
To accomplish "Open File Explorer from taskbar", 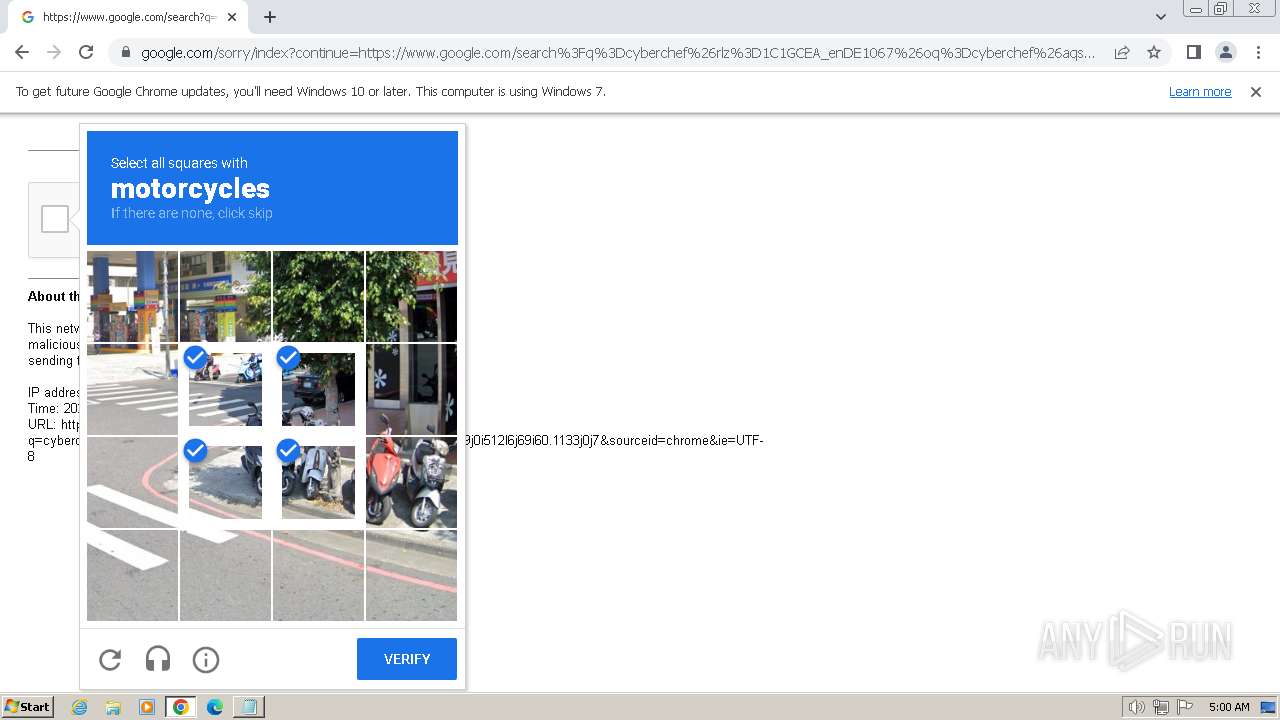I will [x=113, y=707].
